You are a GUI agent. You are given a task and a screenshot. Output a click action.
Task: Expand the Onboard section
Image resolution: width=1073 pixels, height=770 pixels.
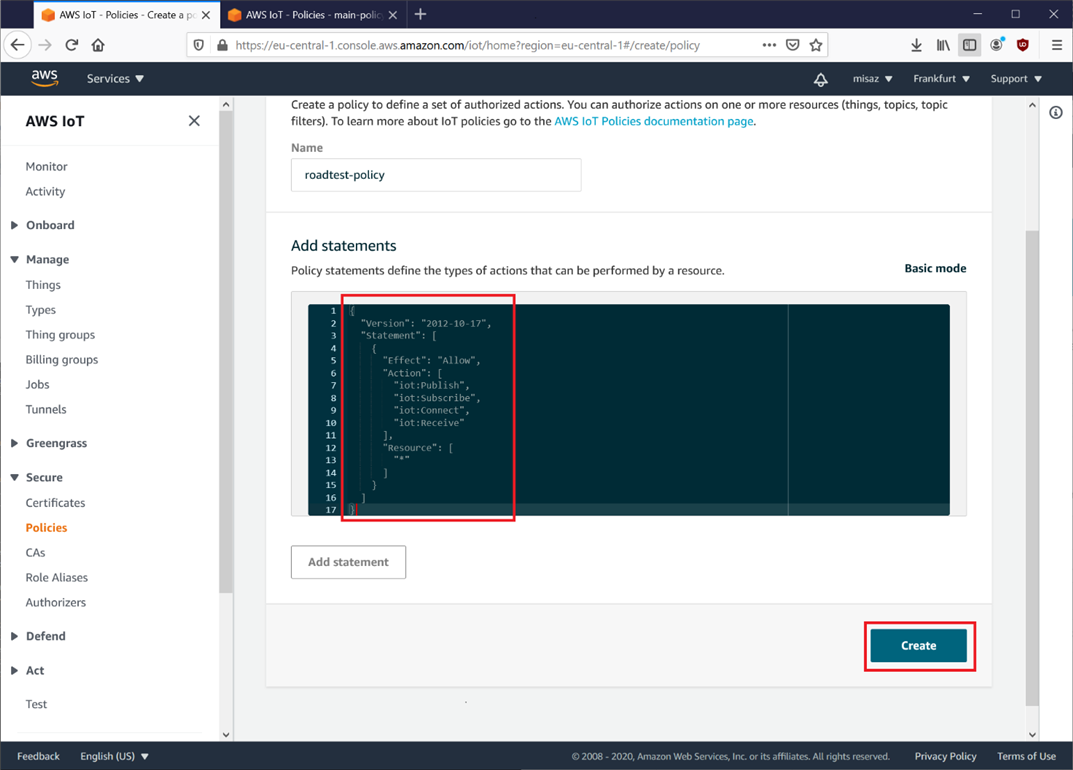click(x=50, y=225)
